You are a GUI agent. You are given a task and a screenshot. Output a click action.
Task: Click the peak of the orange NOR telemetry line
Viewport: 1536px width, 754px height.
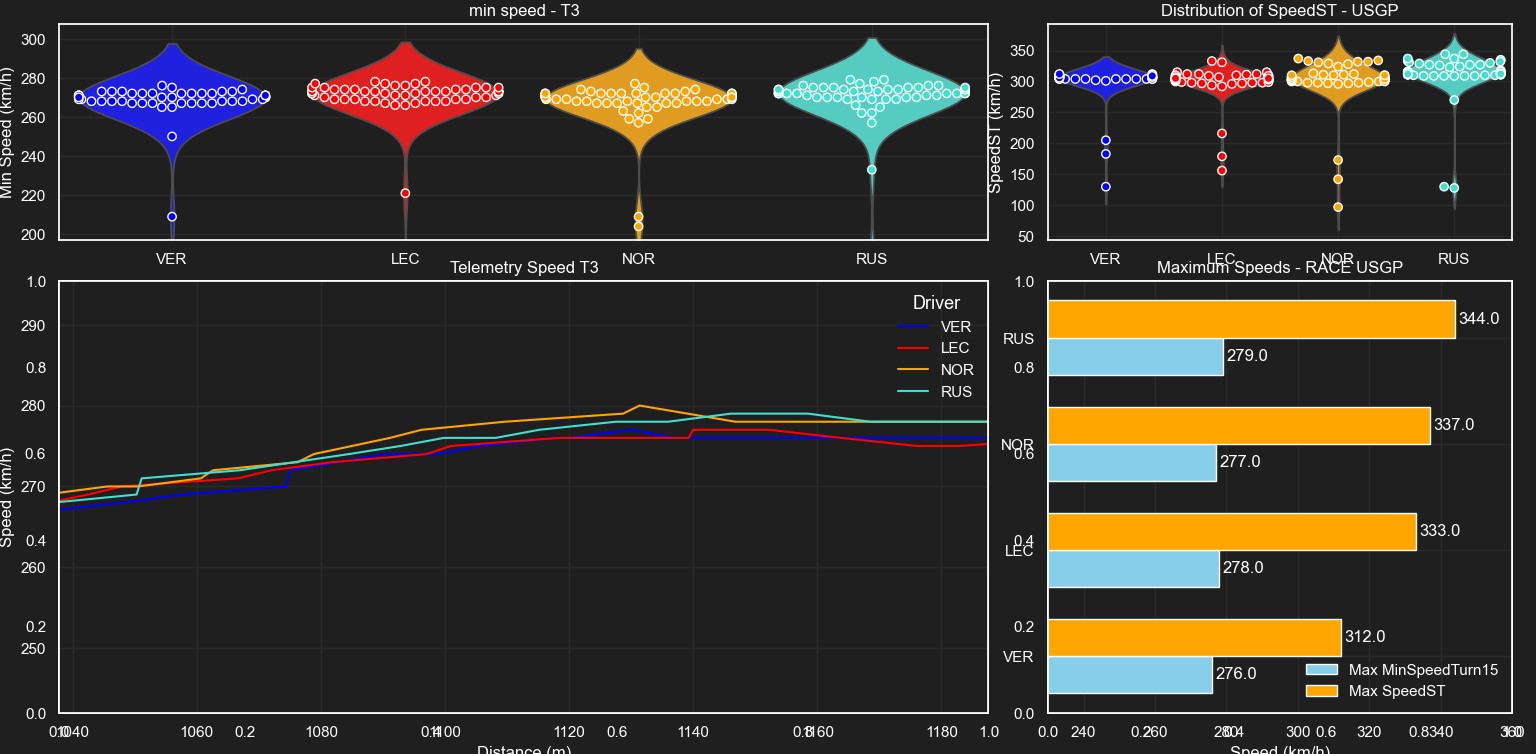coord(640,406)
